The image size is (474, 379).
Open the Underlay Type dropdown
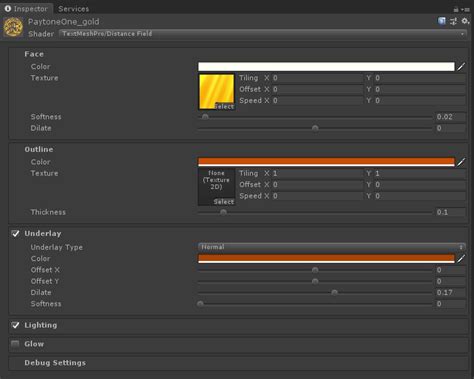point(331,247)
